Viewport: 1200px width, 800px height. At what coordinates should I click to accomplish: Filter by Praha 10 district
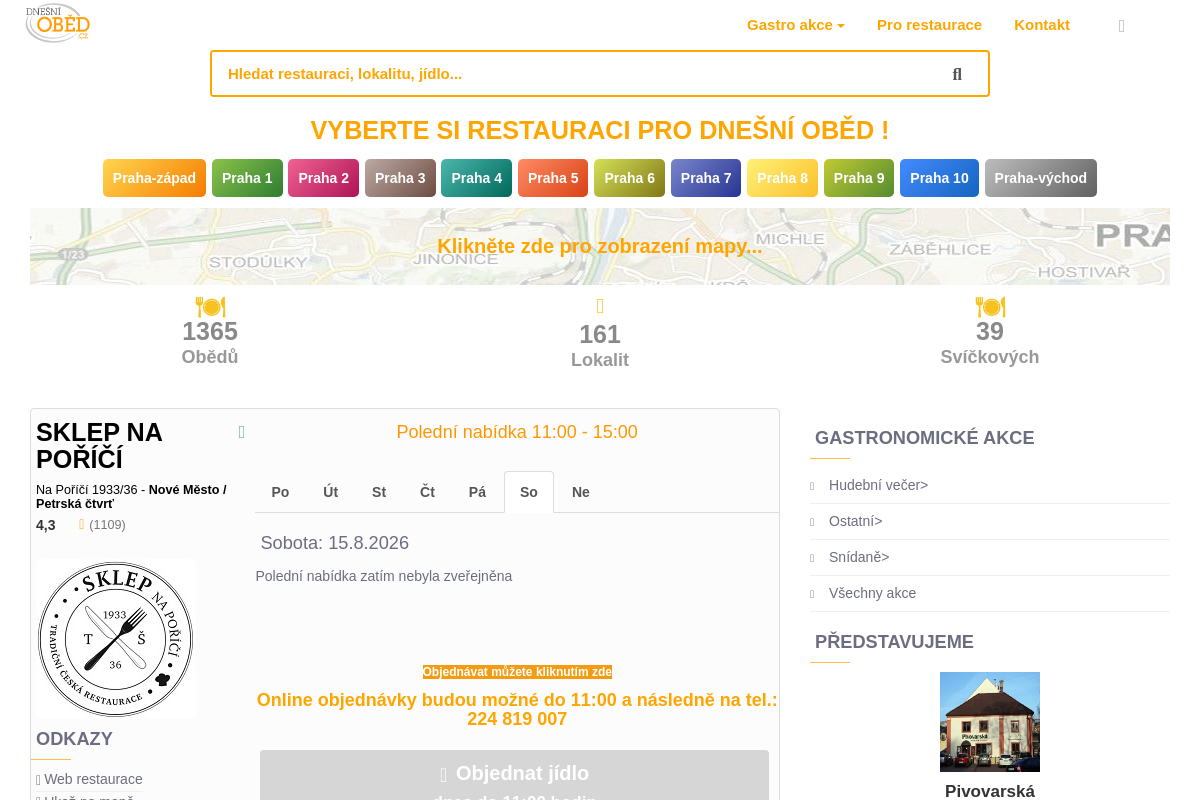coord(939,178)
